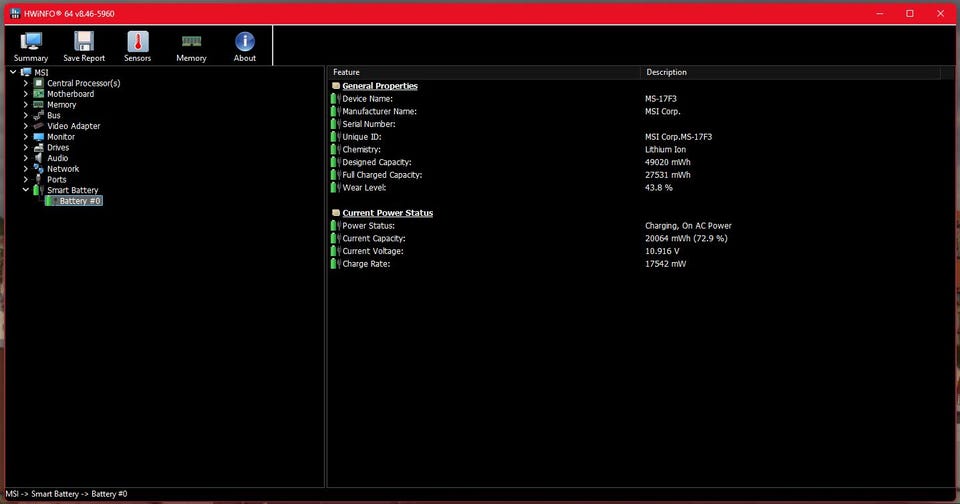The image size is (960, 504).
Task: Click battery icon beside Charge Rate row
Action: click(336, 264)
